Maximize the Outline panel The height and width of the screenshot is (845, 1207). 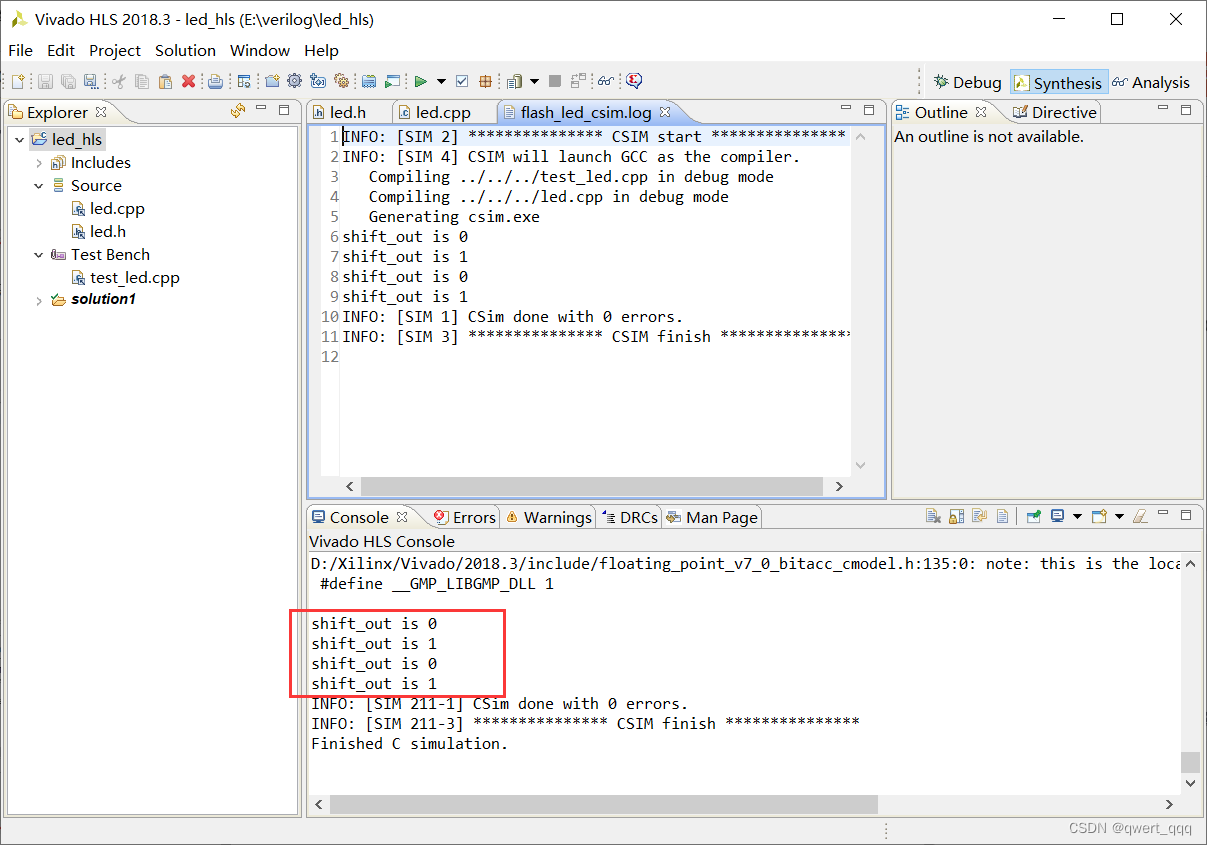(x=1186, y=110)
